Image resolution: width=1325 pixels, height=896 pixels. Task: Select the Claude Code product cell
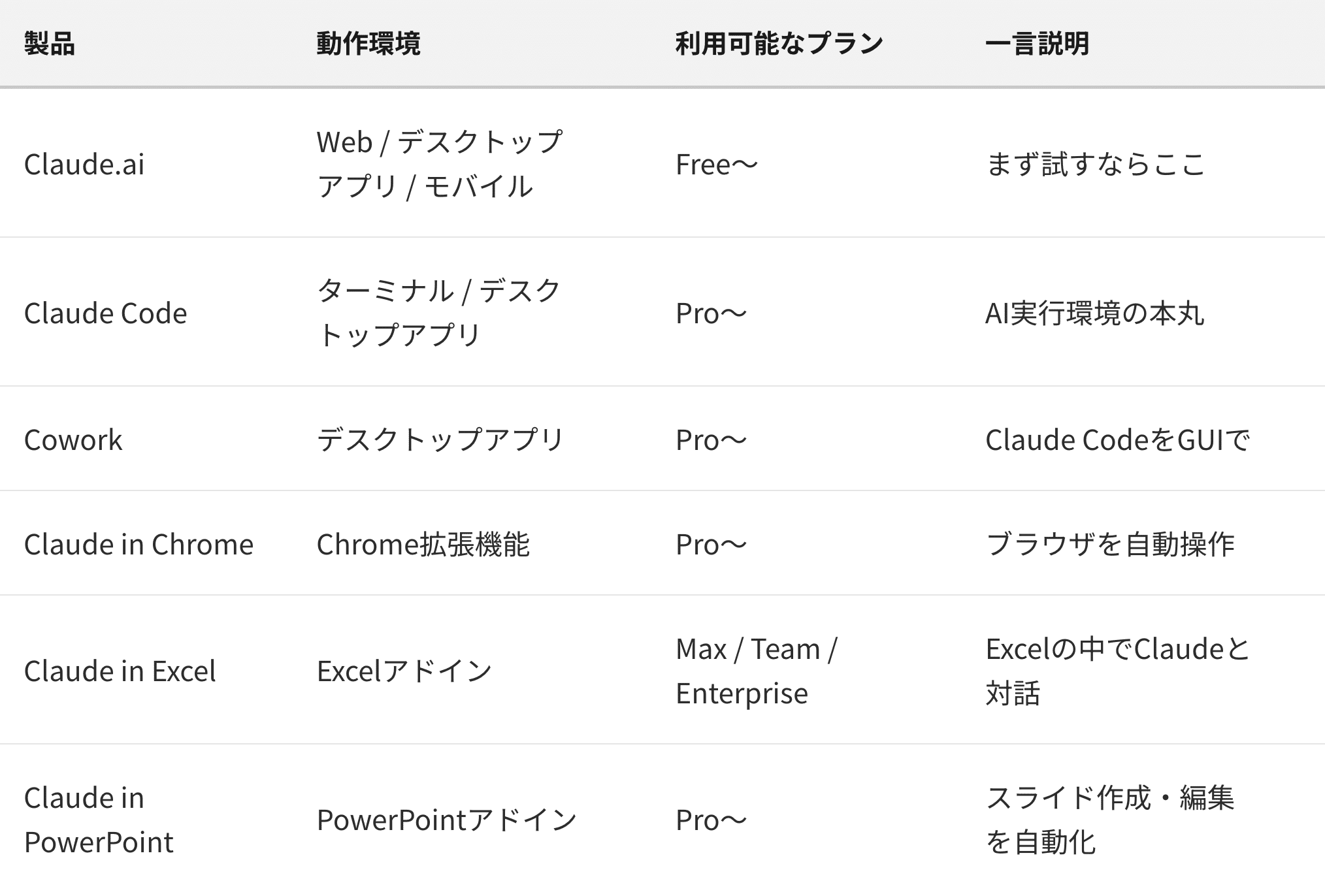pyautogui.click(x=105, y=313)
